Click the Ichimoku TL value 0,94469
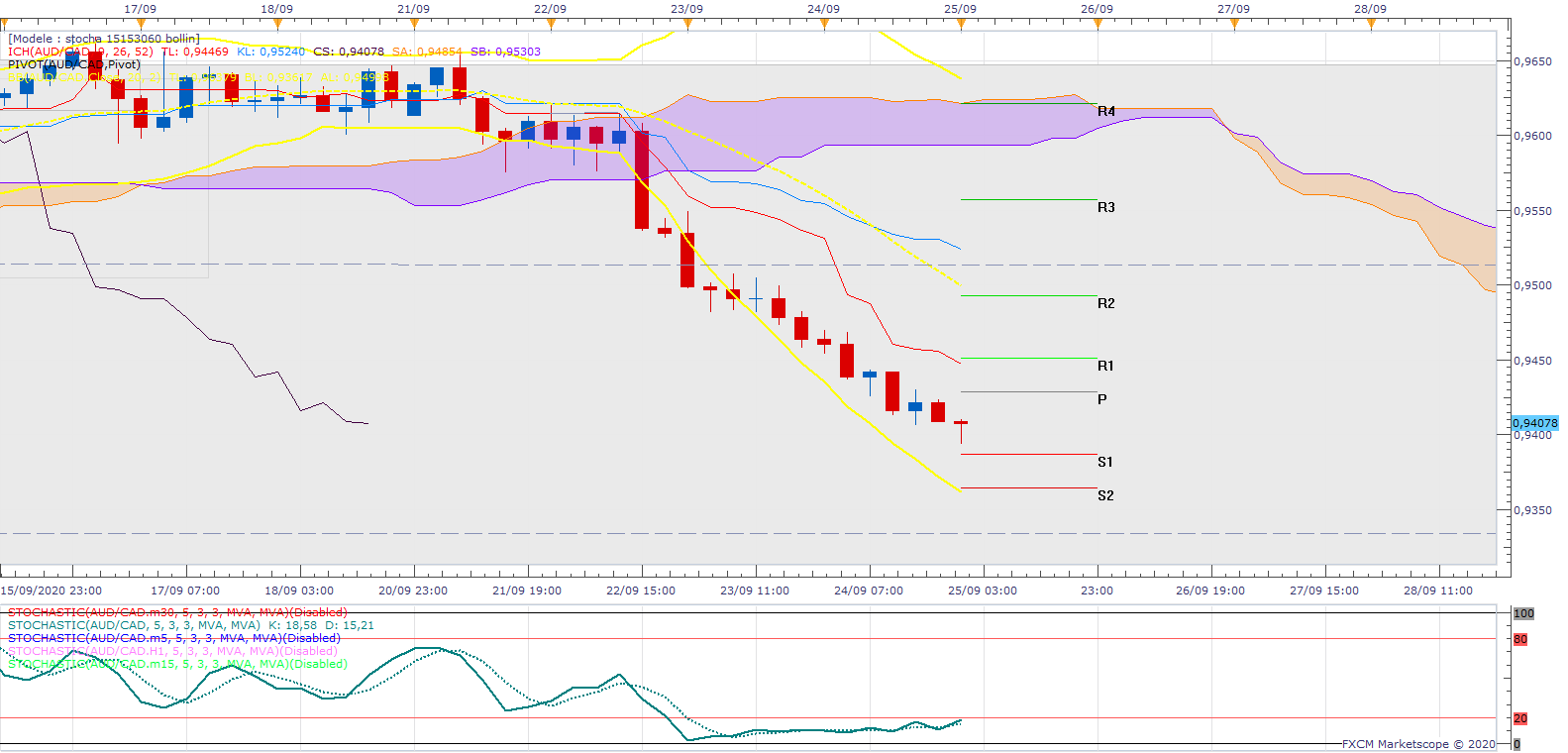 (x=194, y=52)
